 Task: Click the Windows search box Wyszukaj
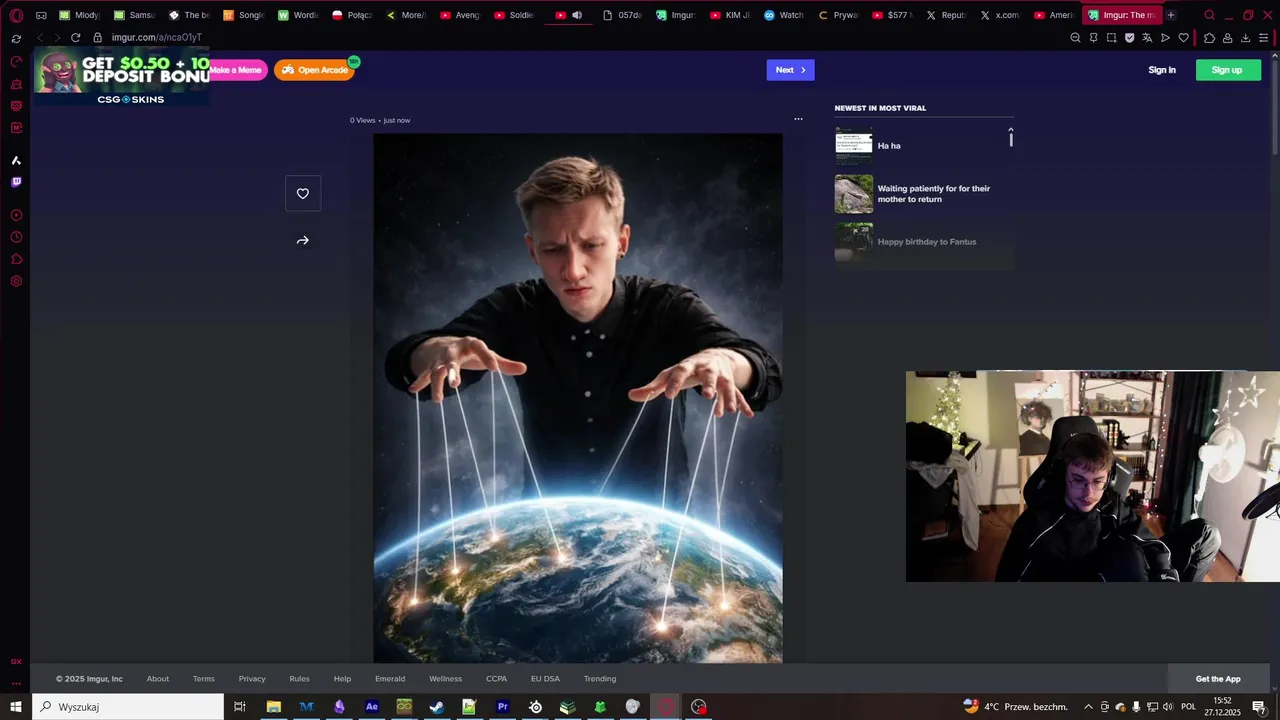[x=128, y=707]
